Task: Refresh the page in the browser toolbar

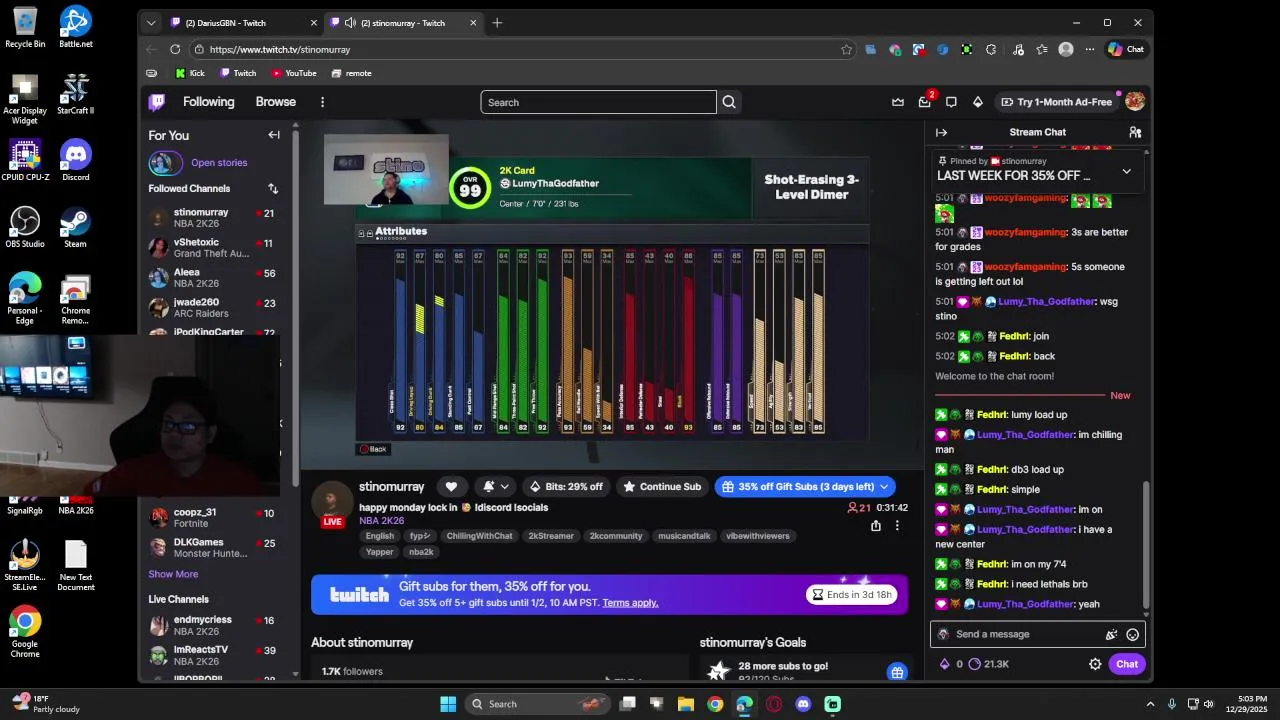Action: 175,49
